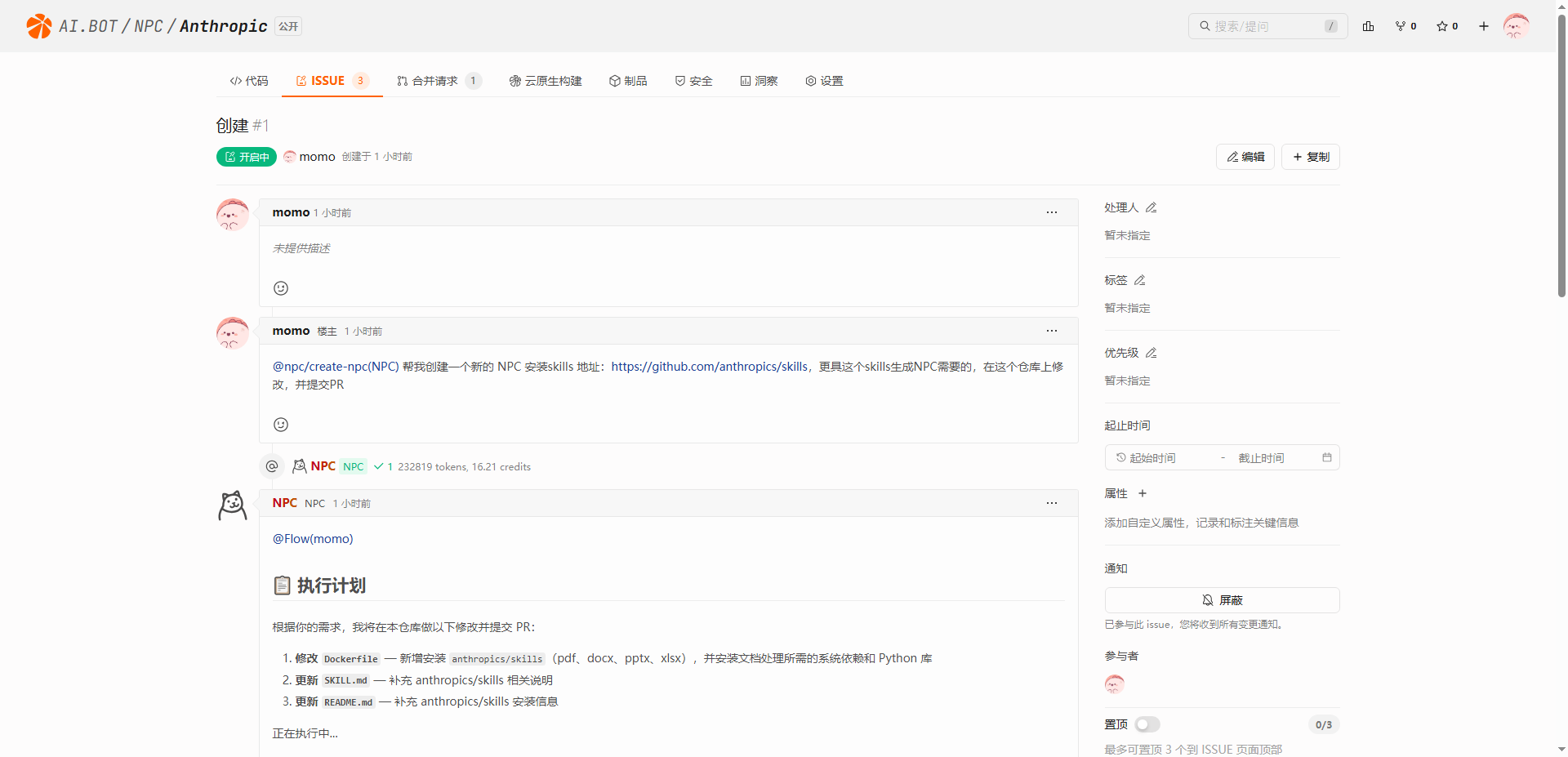Open the 设置 tab
1568x757 pixels.
coord(824,81)
